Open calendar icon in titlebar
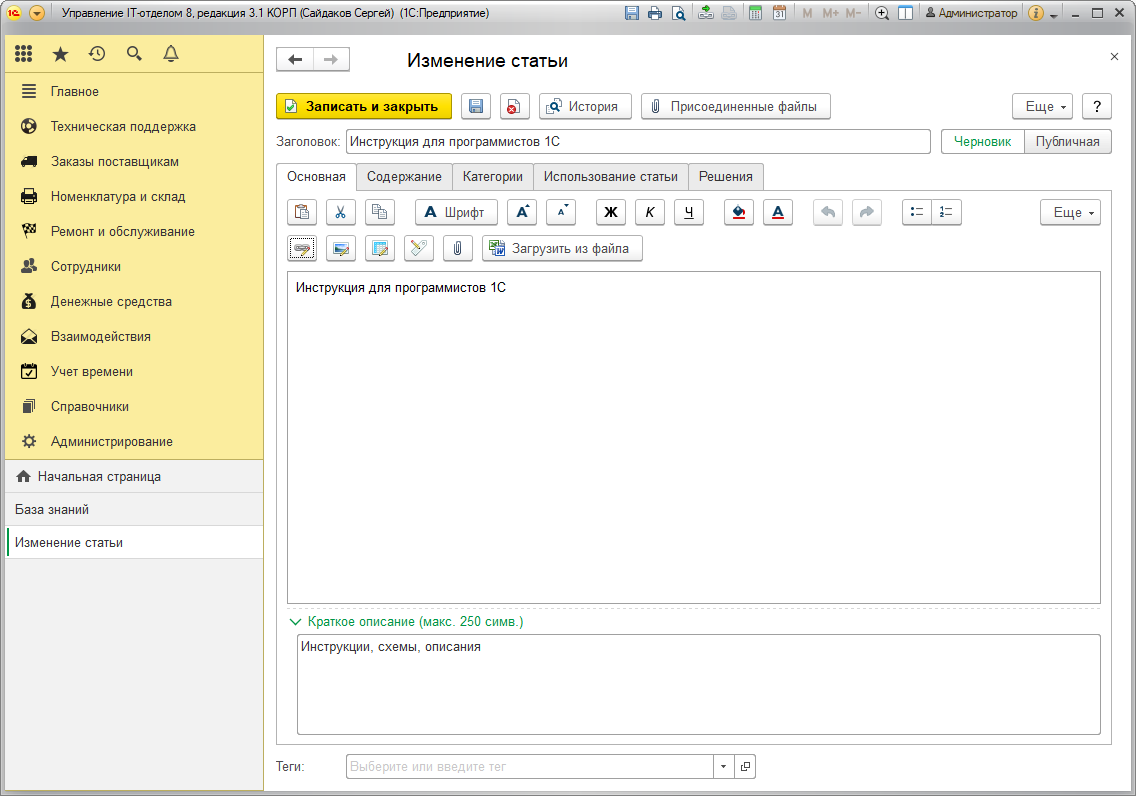This screenshot has width=1136, height=796. click(779, 13)
